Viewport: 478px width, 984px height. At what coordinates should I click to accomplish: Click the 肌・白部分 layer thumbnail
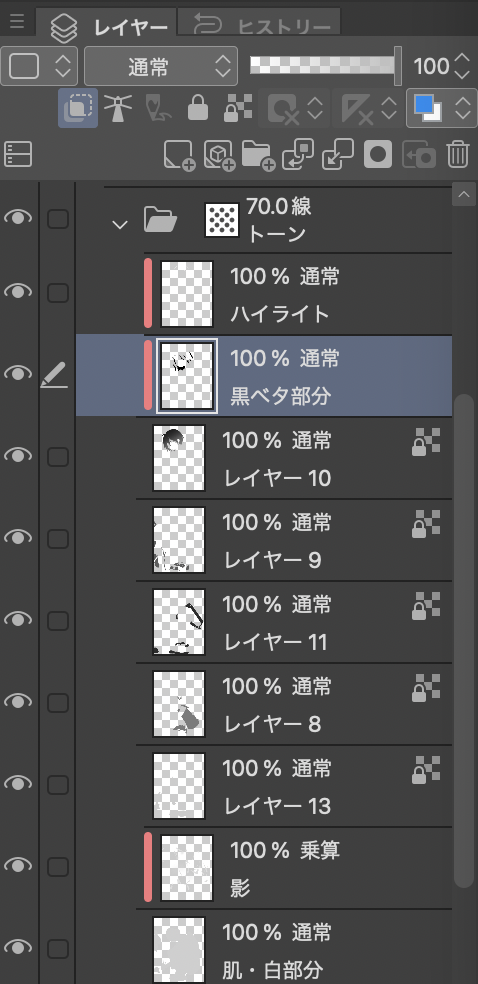click(179, 948)
